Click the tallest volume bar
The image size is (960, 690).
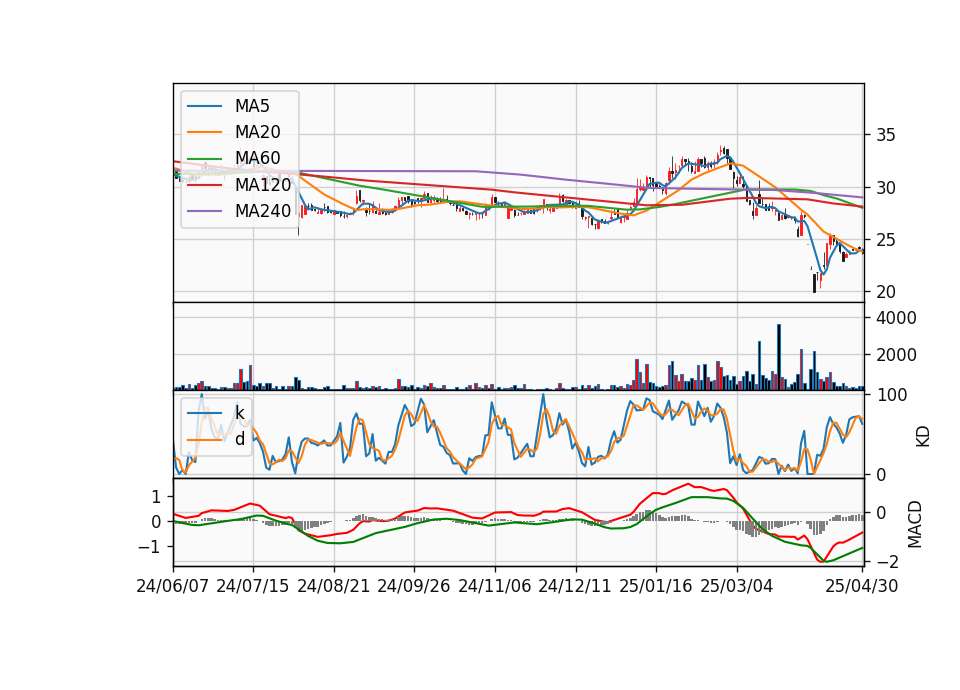779,357
